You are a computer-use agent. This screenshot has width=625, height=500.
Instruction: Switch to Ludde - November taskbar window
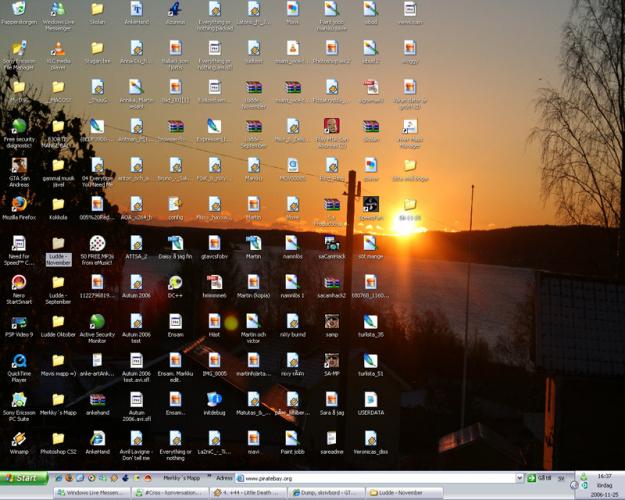point(405,493)
